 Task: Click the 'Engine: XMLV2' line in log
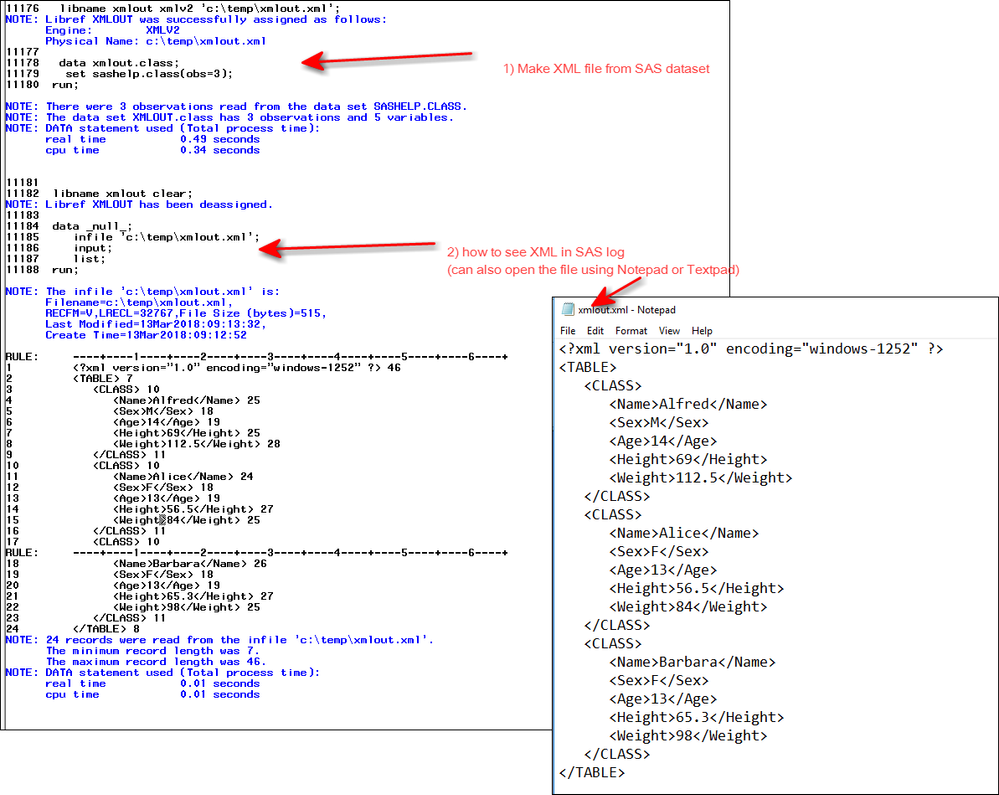[112, 31]
